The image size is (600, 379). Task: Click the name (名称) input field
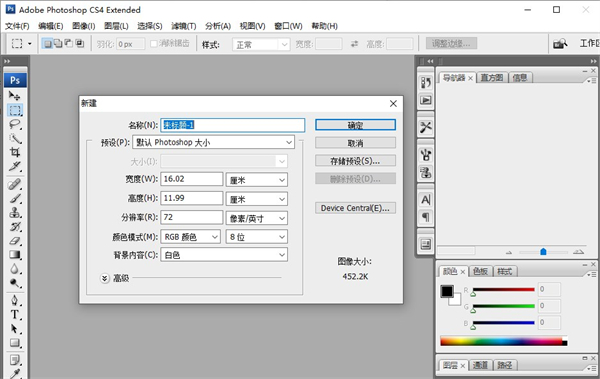click(x=233, y=125)
